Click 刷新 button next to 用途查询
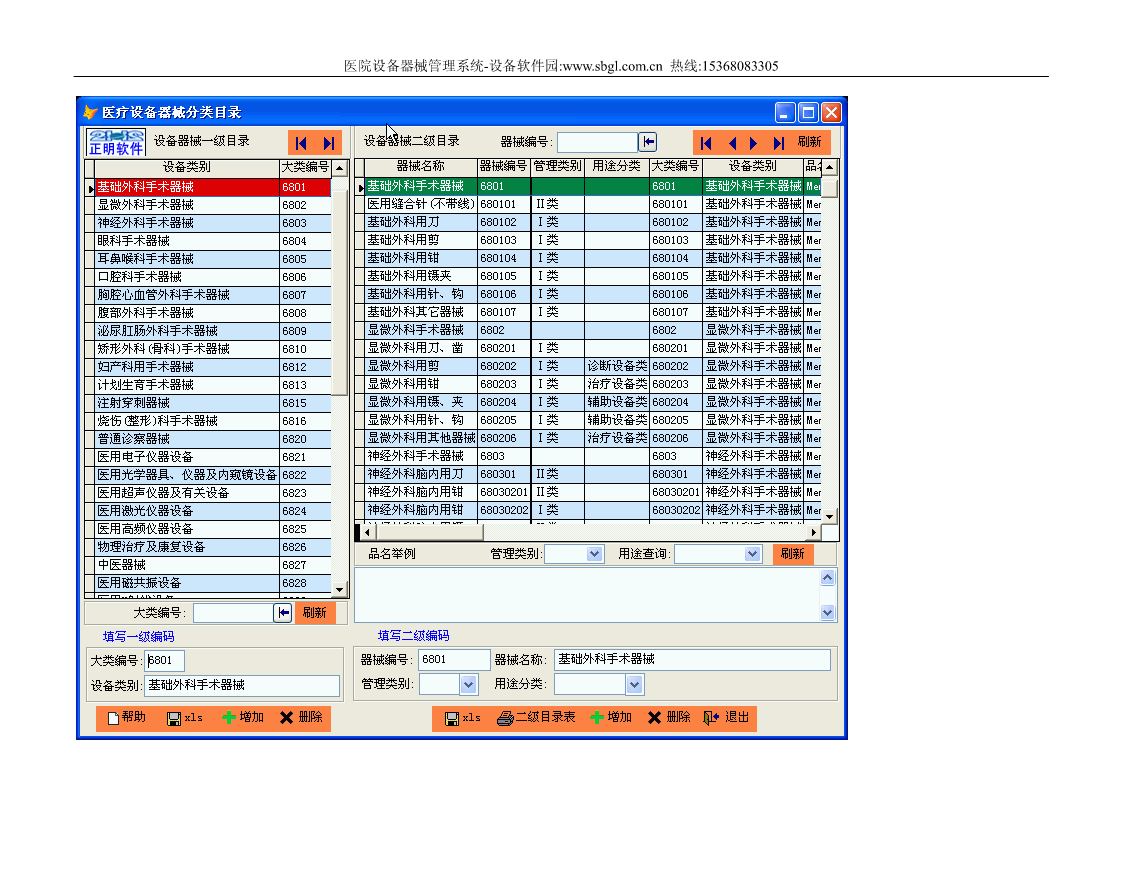1123x870 pixels. click(793, 554)
